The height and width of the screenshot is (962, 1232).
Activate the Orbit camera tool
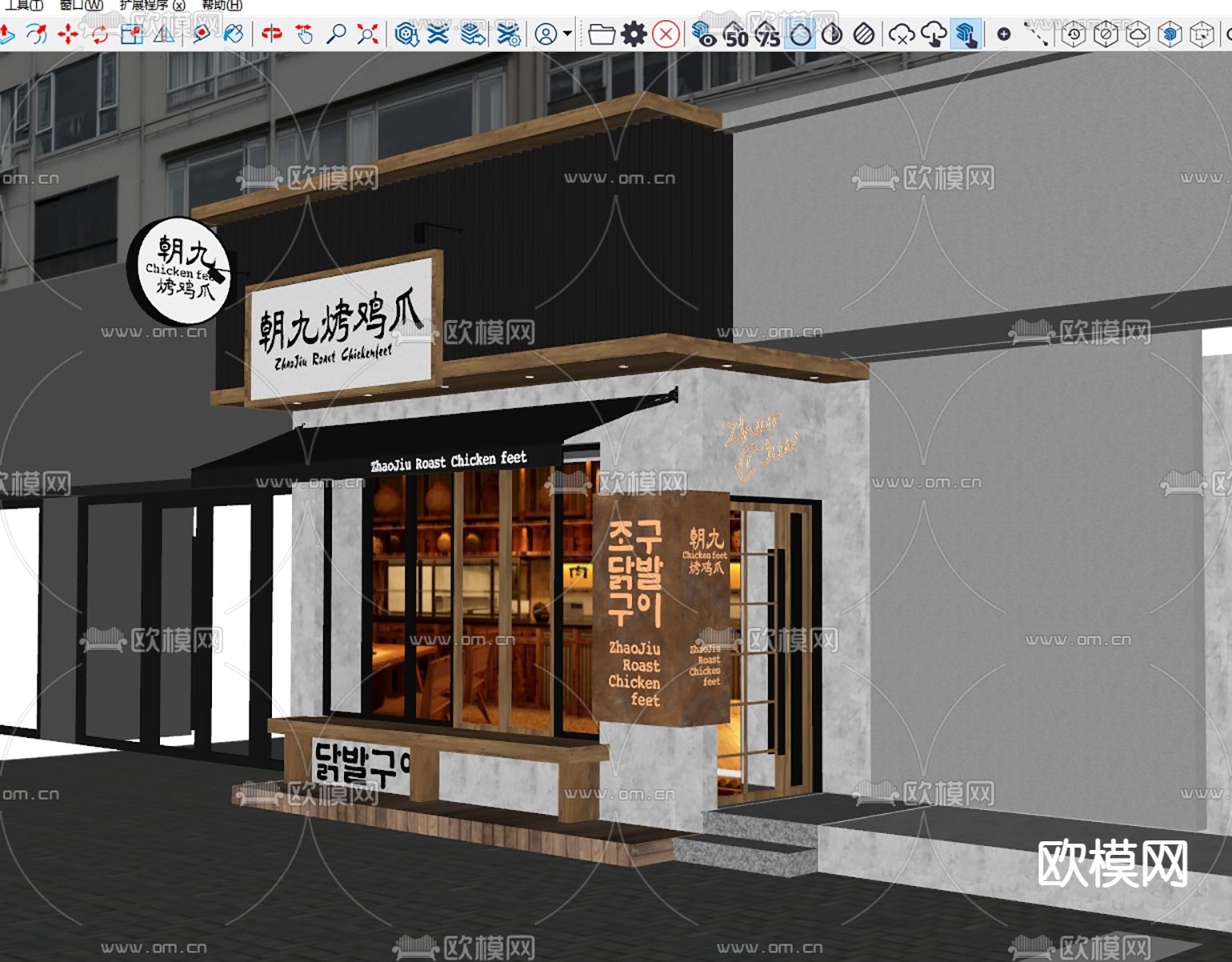[x=272, y=34]
